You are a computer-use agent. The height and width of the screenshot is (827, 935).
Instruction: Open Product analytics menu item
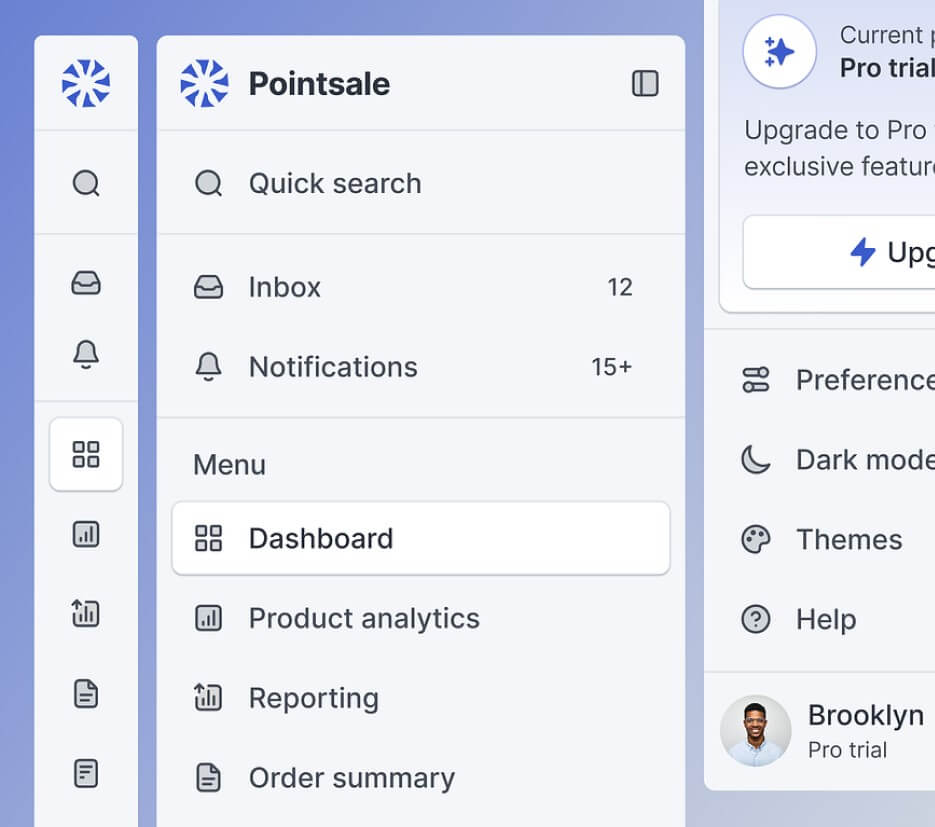point(421,618)
